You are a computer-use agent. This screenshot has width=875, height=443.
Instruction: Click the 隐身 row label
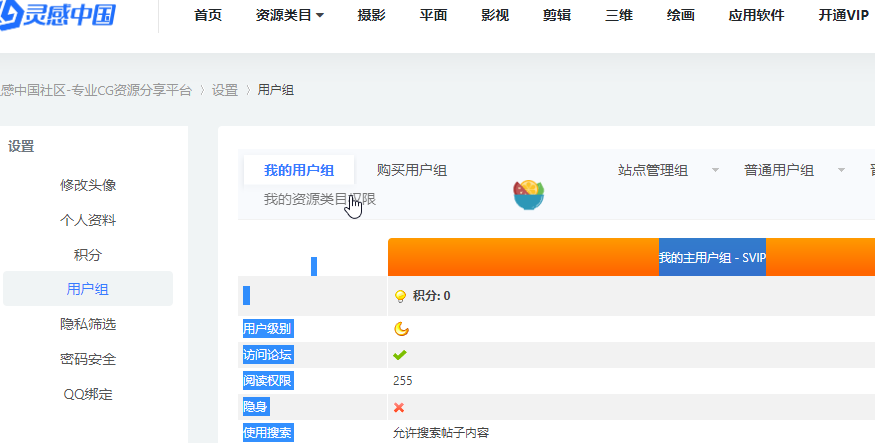[255, 407]
